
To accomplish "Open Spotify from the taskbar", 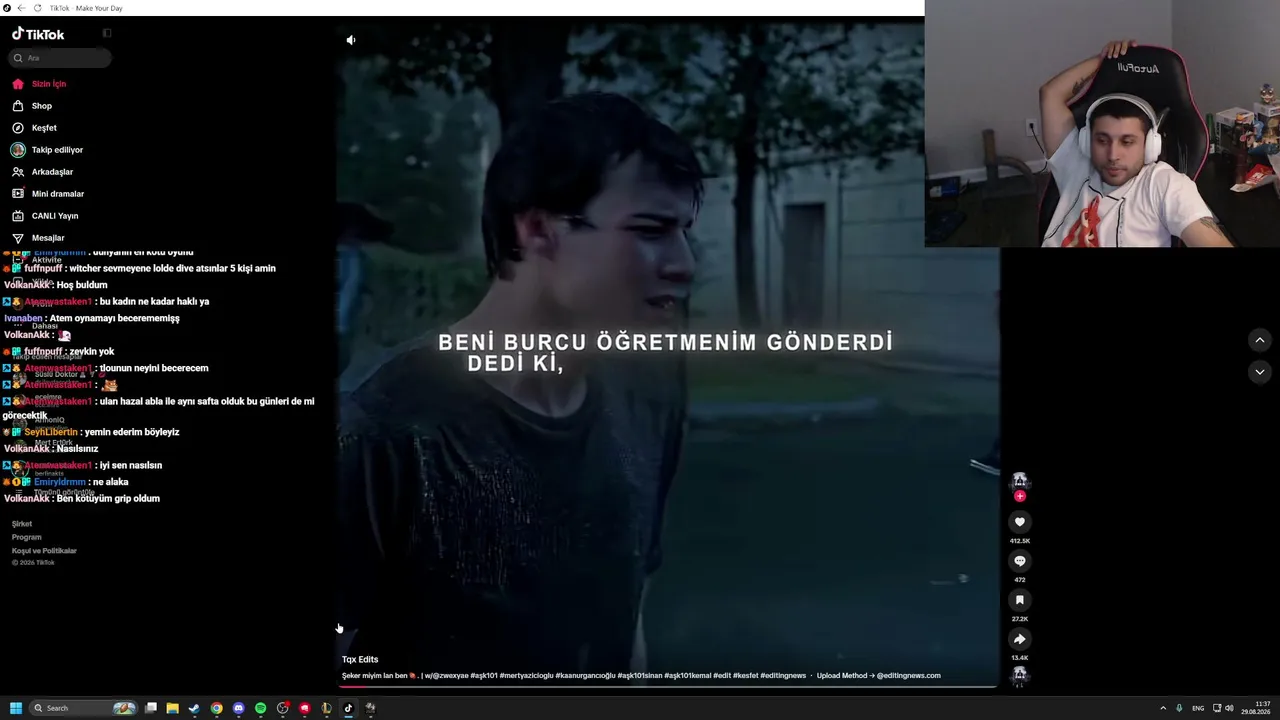I will (260, 708).
